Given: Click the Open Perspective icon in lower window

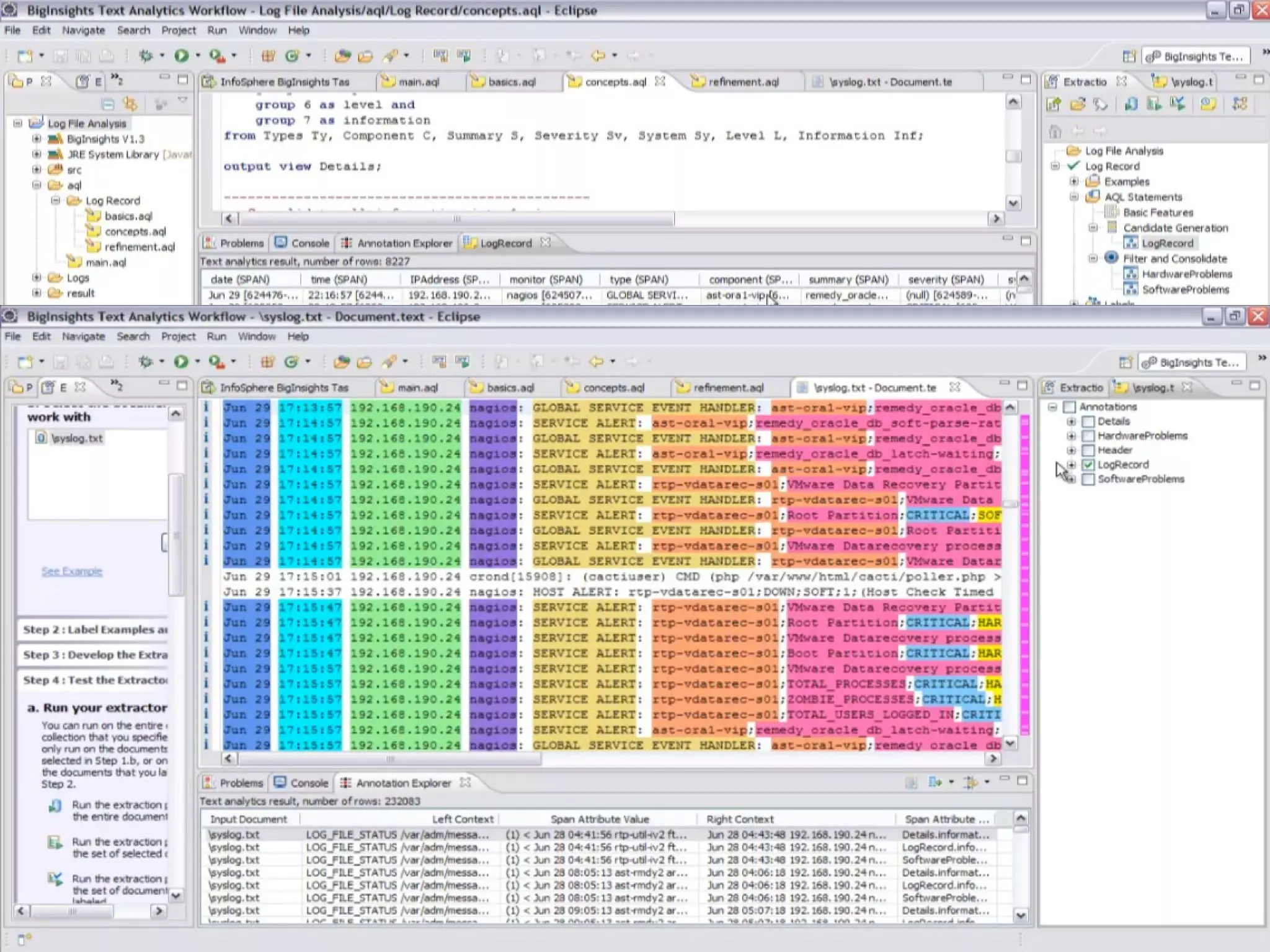Looking at the screenshot, I should [1126, 362].
